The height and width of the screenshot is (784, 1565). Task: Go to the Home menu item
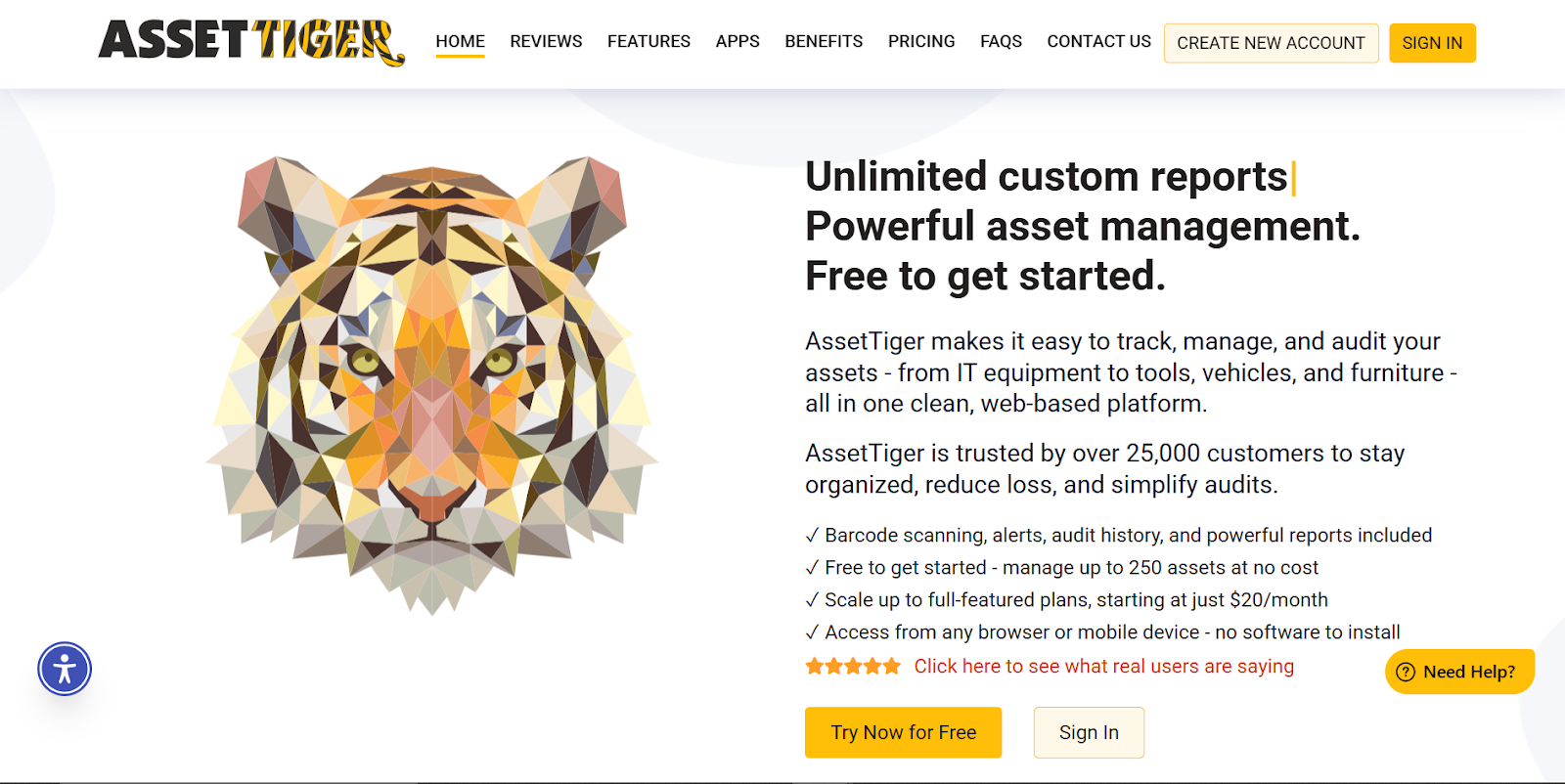pyautogui.click(x=460, y=41)
